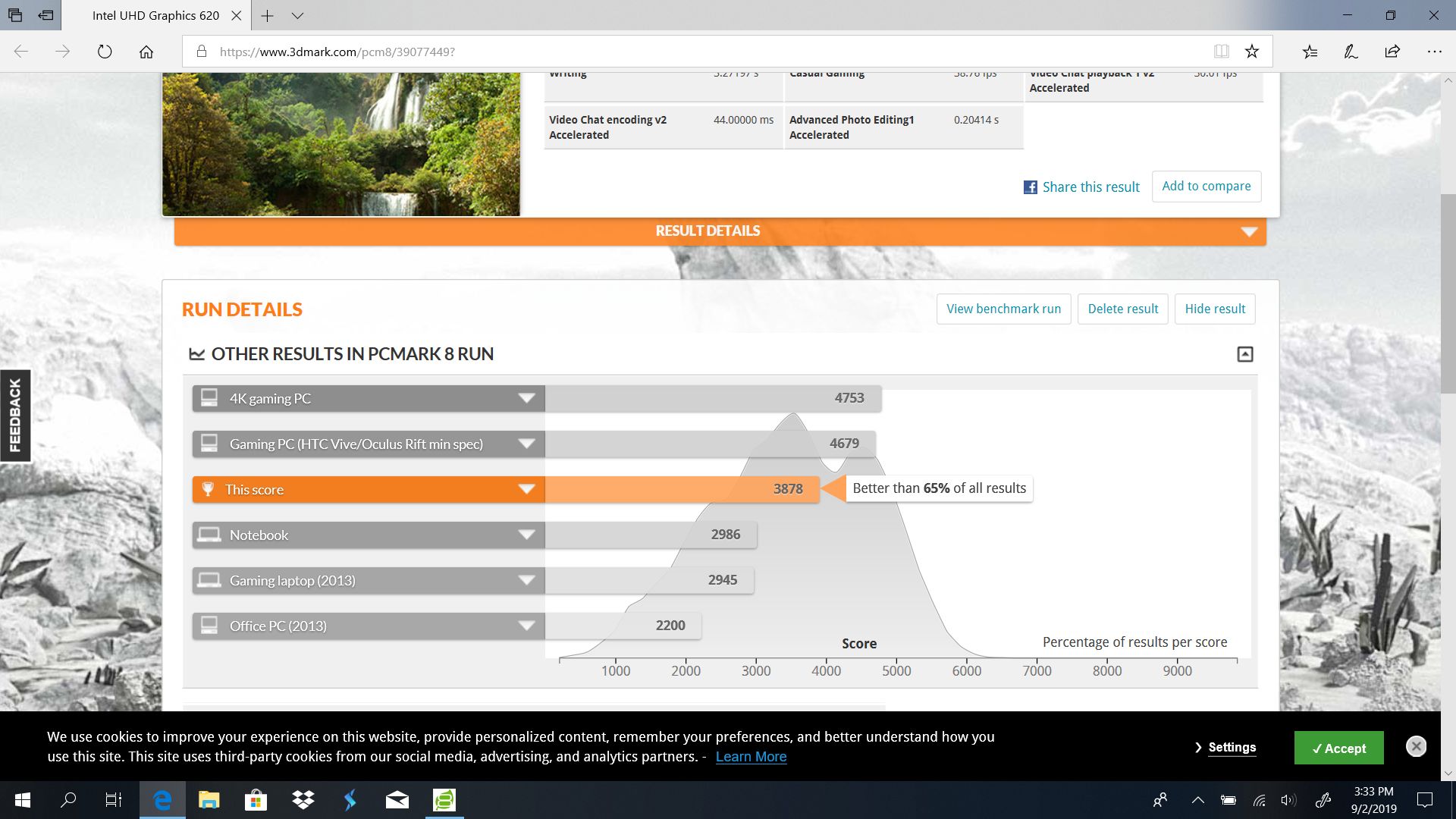Open the Action Center notifications
This screenshot has height=819, width=1456.
(x=1425, y=800)
